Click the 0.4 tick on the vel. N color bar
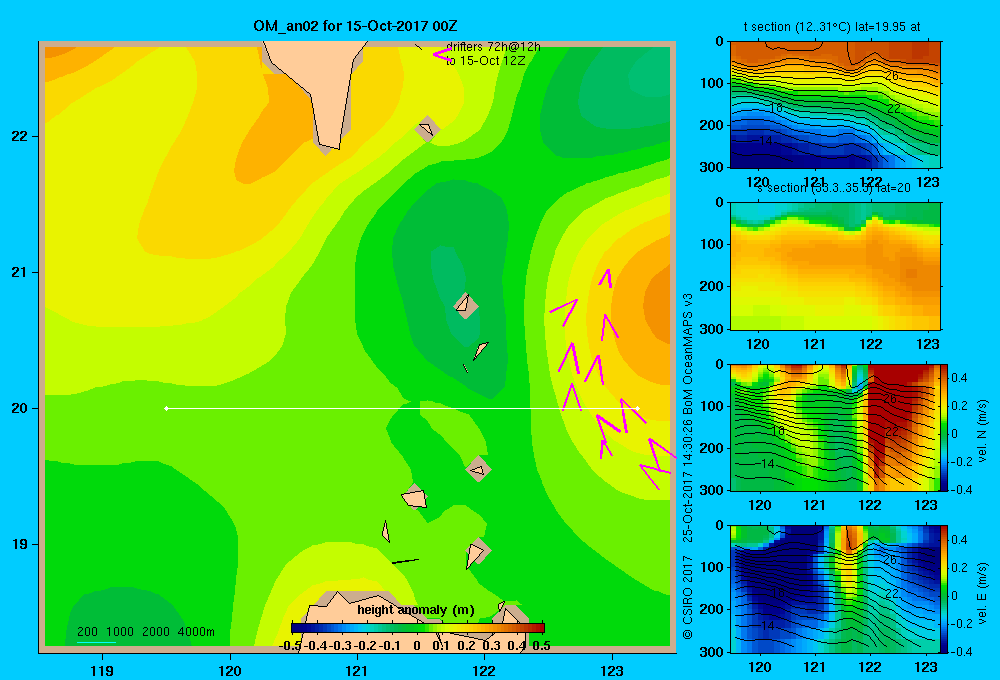 (x=959, y=378)
